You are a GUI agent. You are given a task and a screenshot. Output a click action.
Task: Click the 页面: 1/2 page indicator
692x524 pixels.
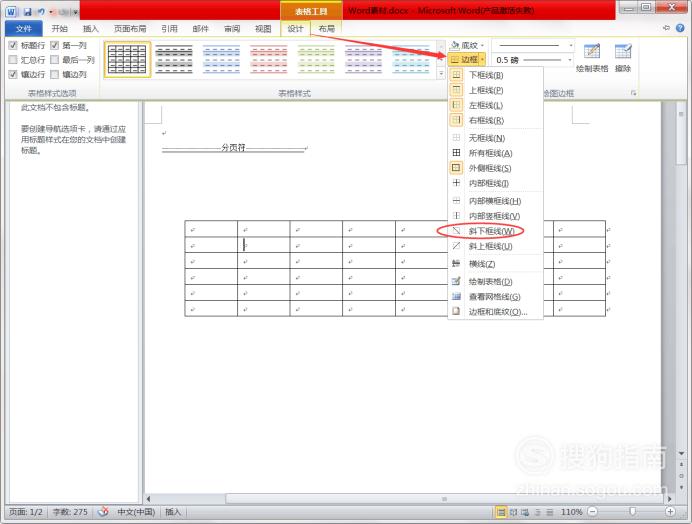[x=26, y=512]
